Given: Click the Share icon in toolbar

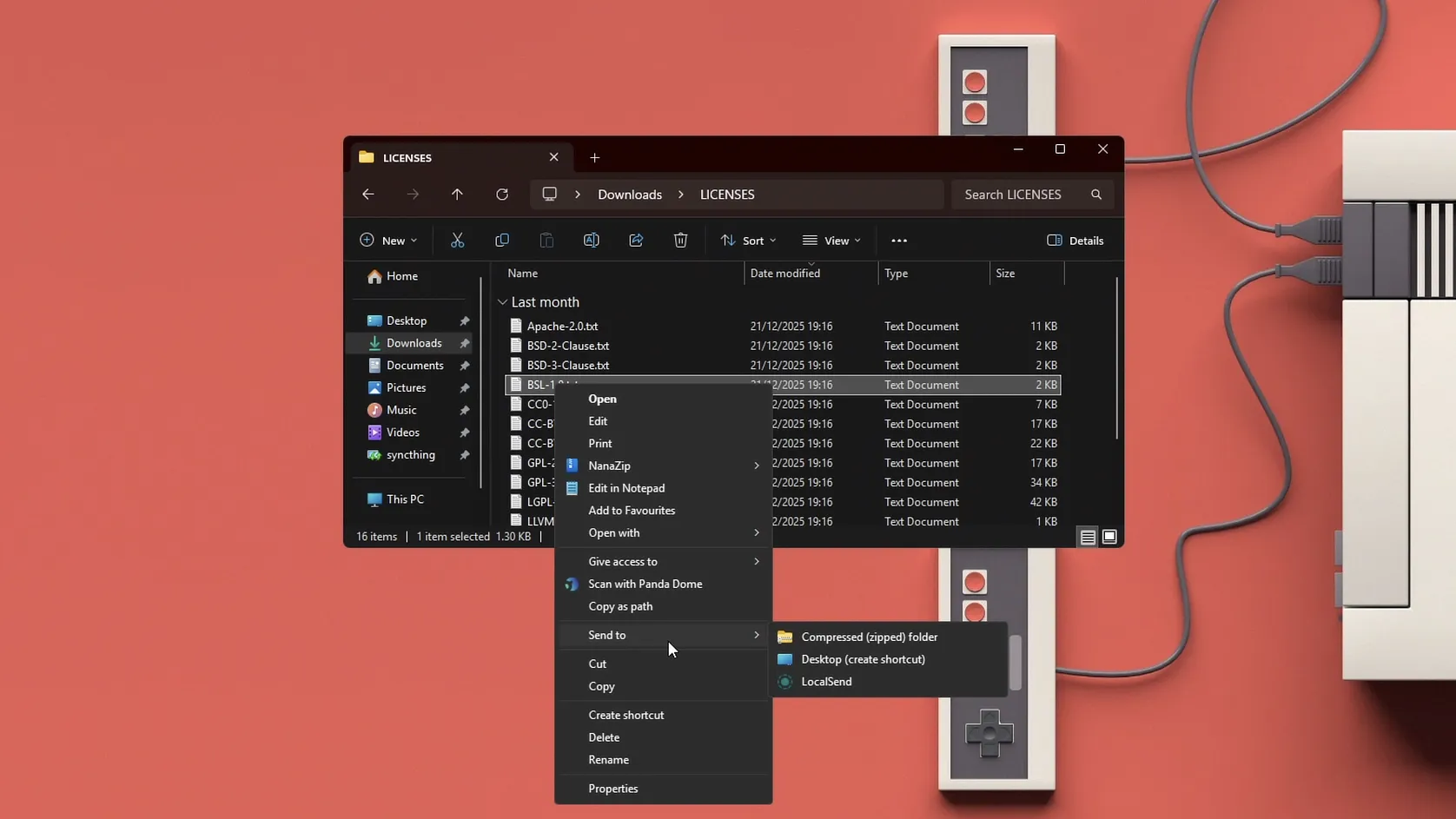Looking at the screenshot, I should [636, 241].
